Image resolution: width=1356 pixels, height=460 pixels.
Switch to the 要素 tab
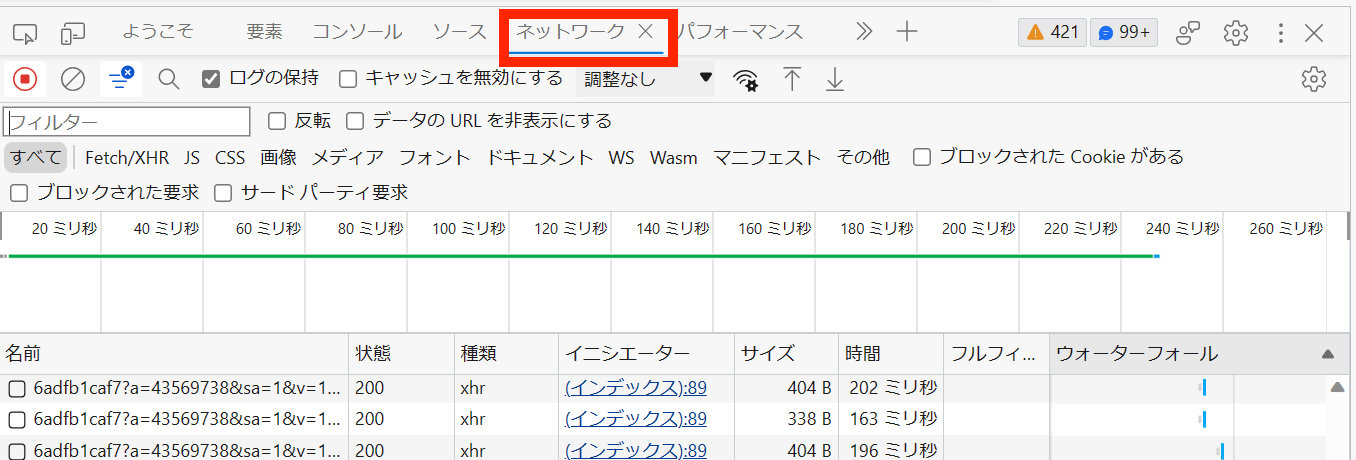tap(264, 31)
